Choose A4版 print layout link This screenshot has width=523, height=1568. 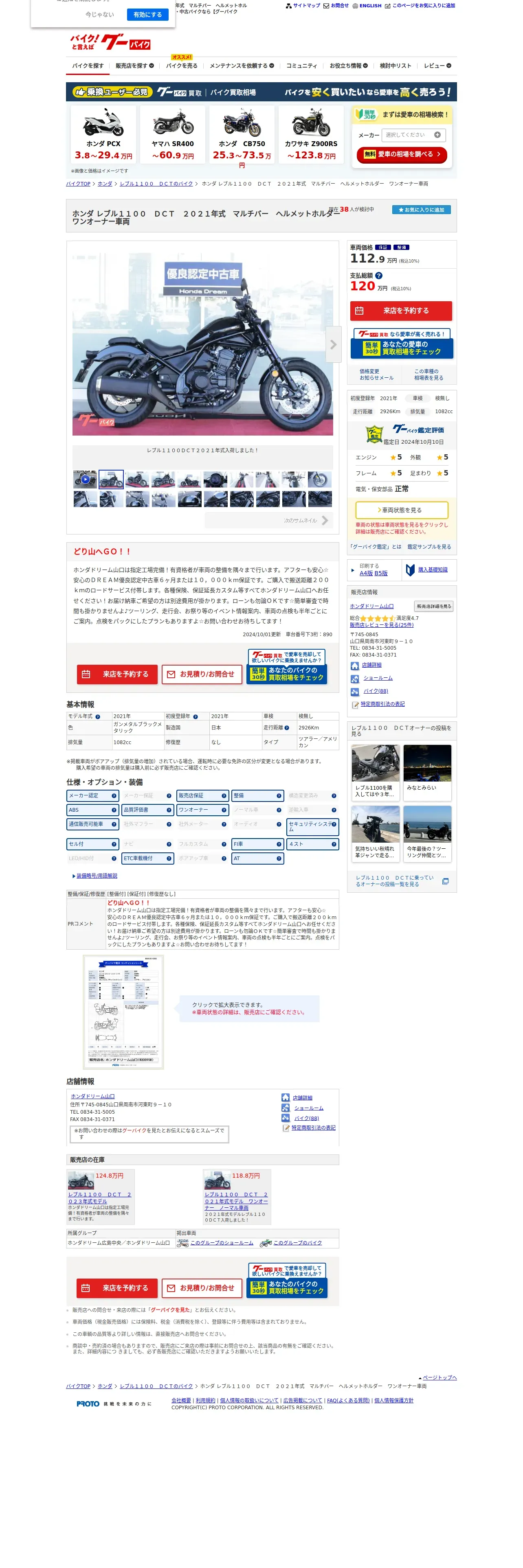click(x=366, y=574)
